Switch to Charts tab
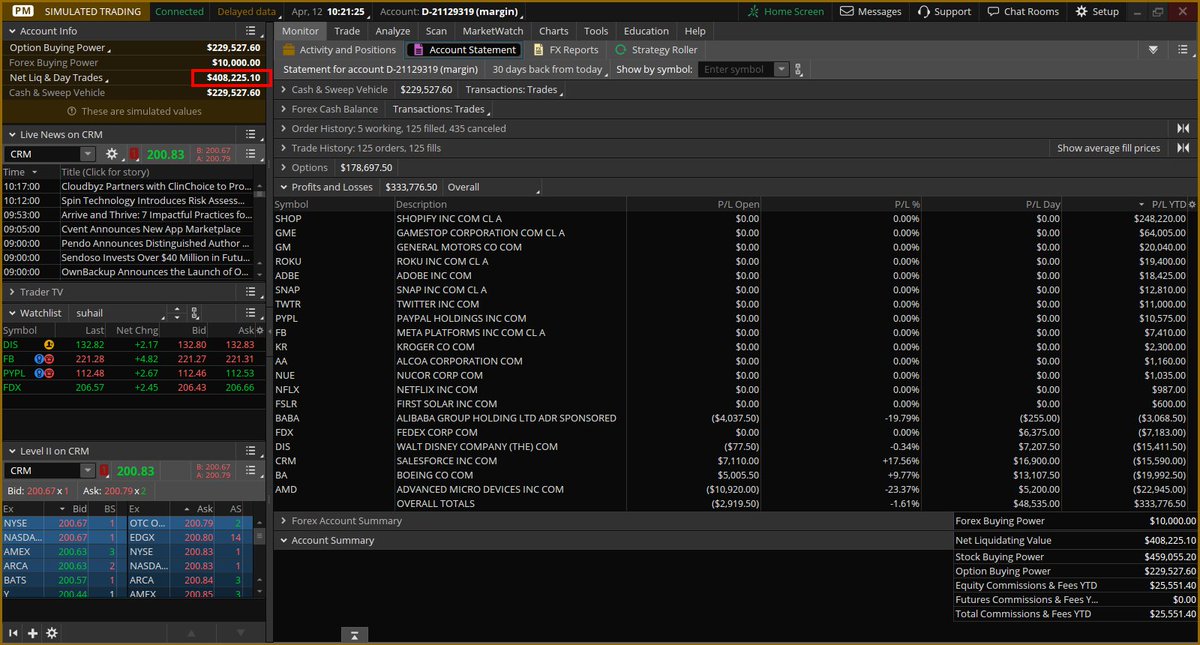The width and height of the screenshot is (1200, 645). pos(553,31)
